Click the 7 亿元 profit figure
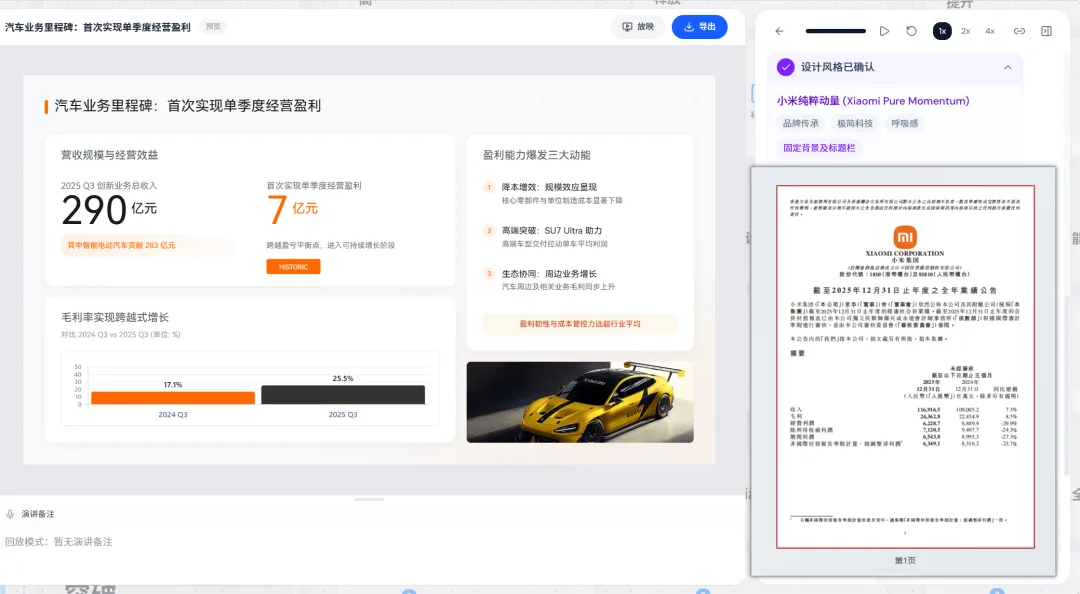 click(293, 209)
